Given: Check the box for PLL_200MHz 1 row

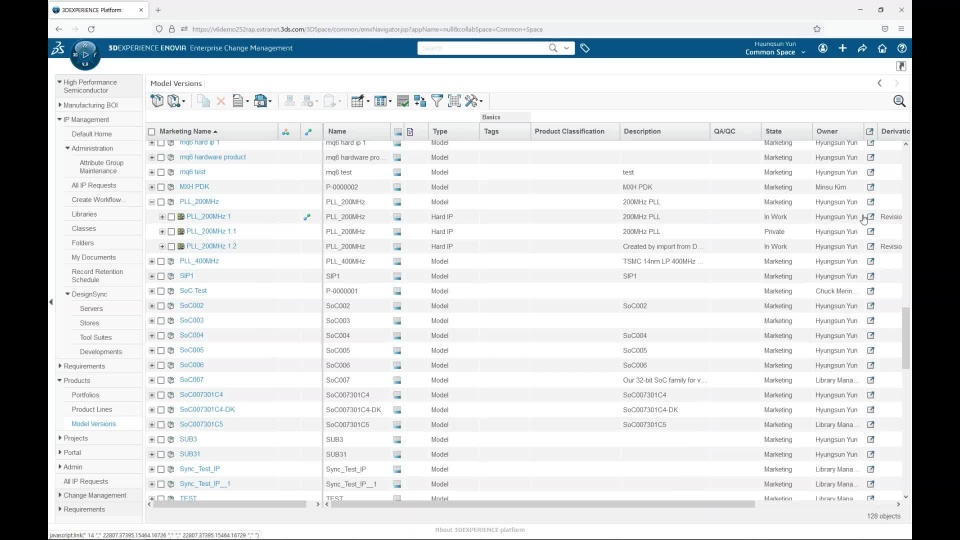Looking at the screenshot, I should click(171, 217).
